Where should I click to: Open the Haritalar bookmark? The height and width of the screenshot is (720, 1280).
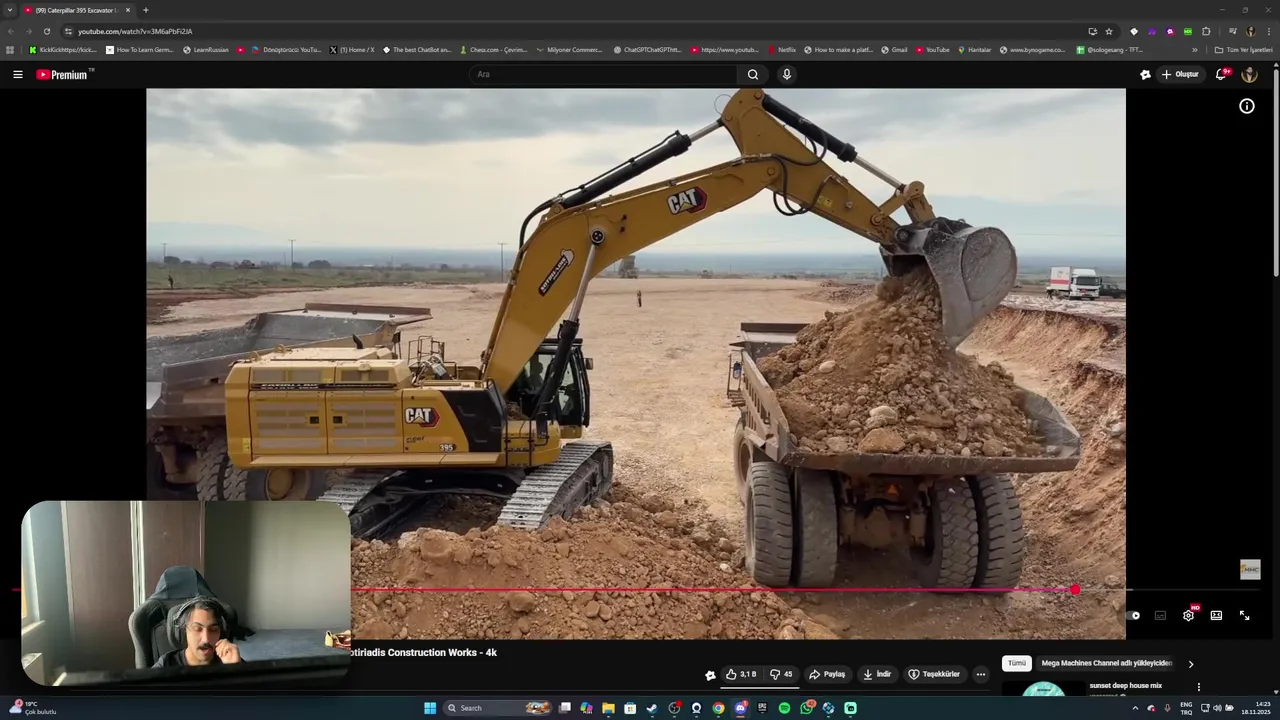click(974, 50)
